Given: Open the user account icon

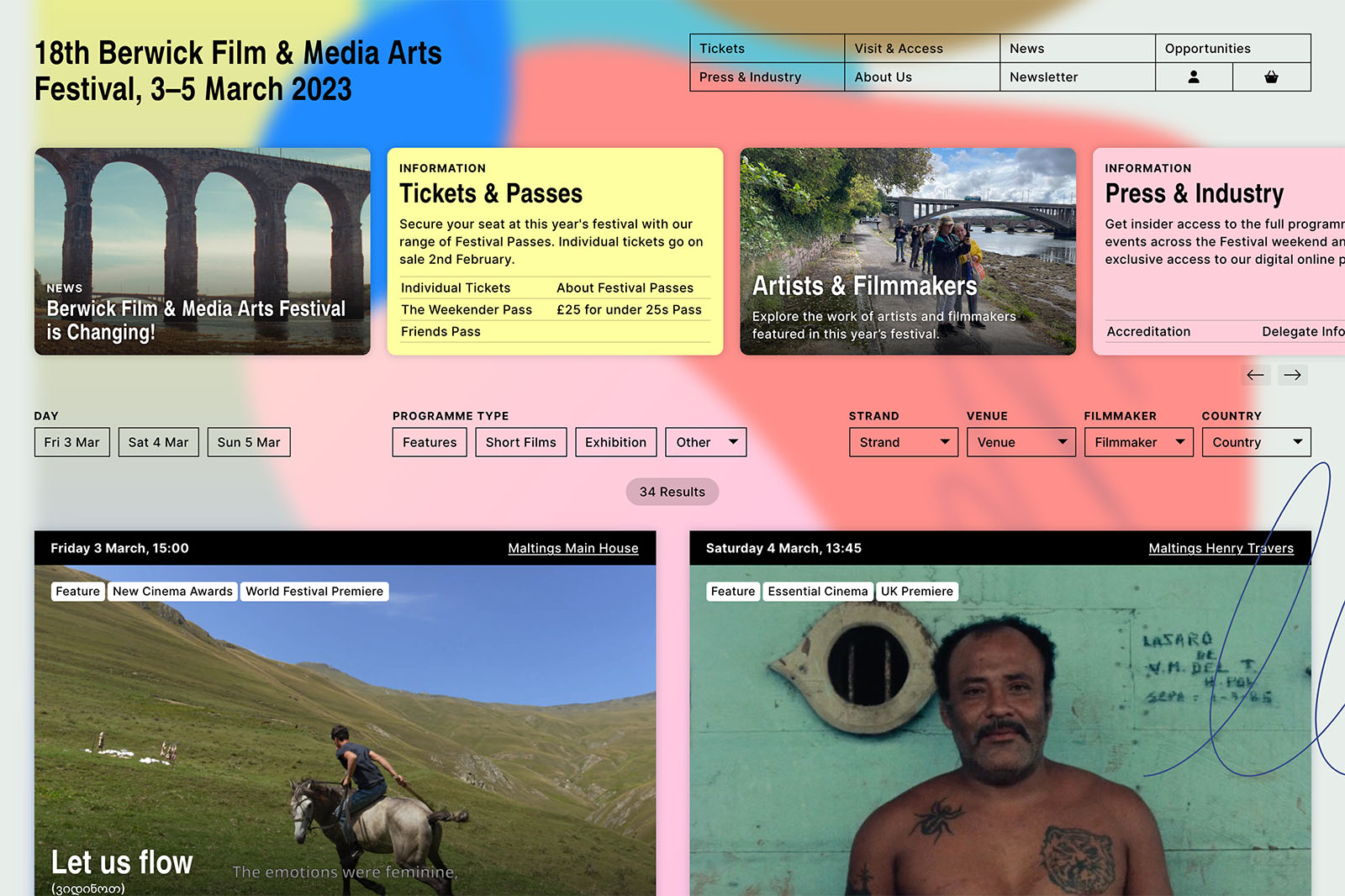Looking at the screenshot, I should pos(1194,76).
